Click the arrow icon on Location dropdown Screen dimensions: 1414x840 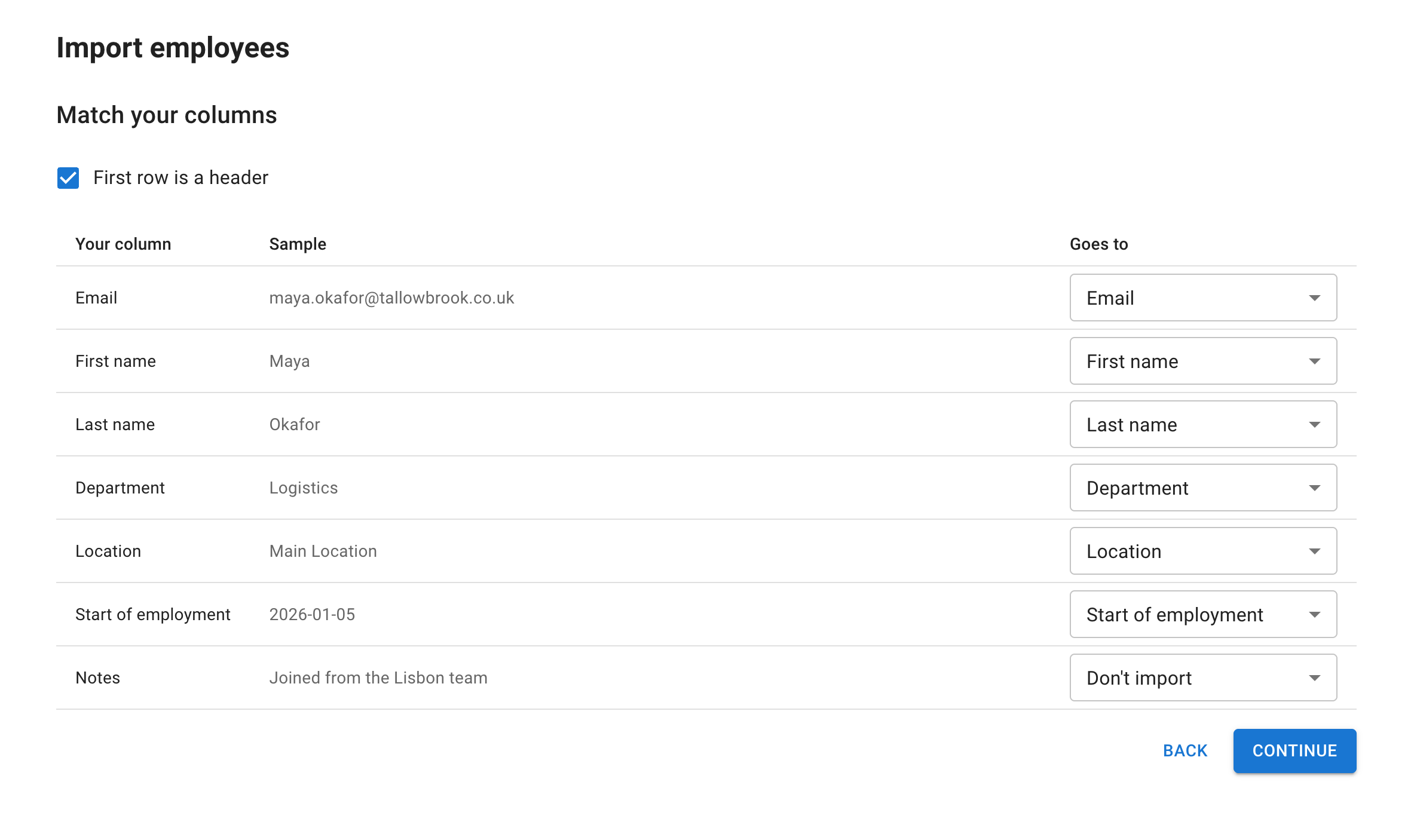[1314, 551]
